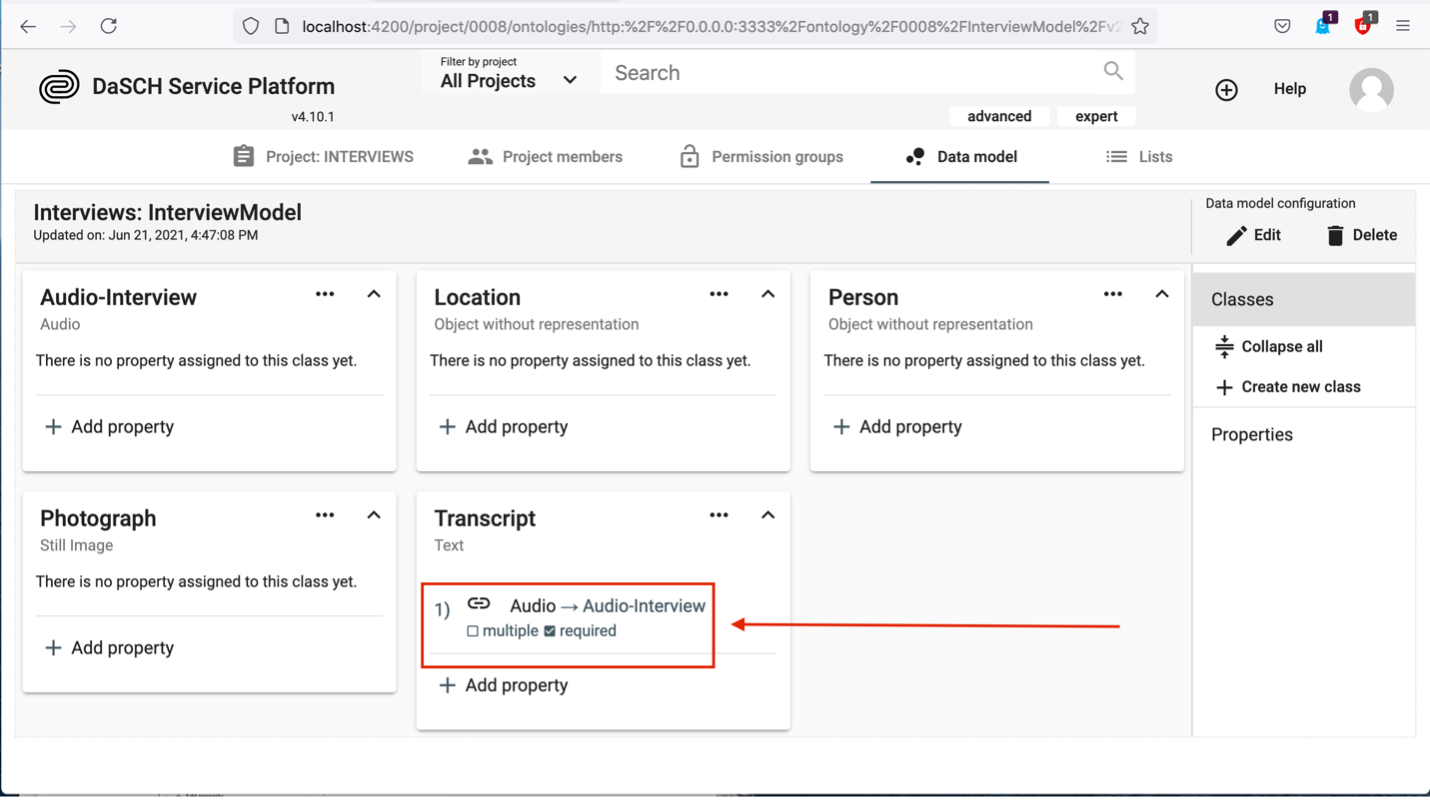
Task: Open the browser hamburger menu
Action: 1403,27
